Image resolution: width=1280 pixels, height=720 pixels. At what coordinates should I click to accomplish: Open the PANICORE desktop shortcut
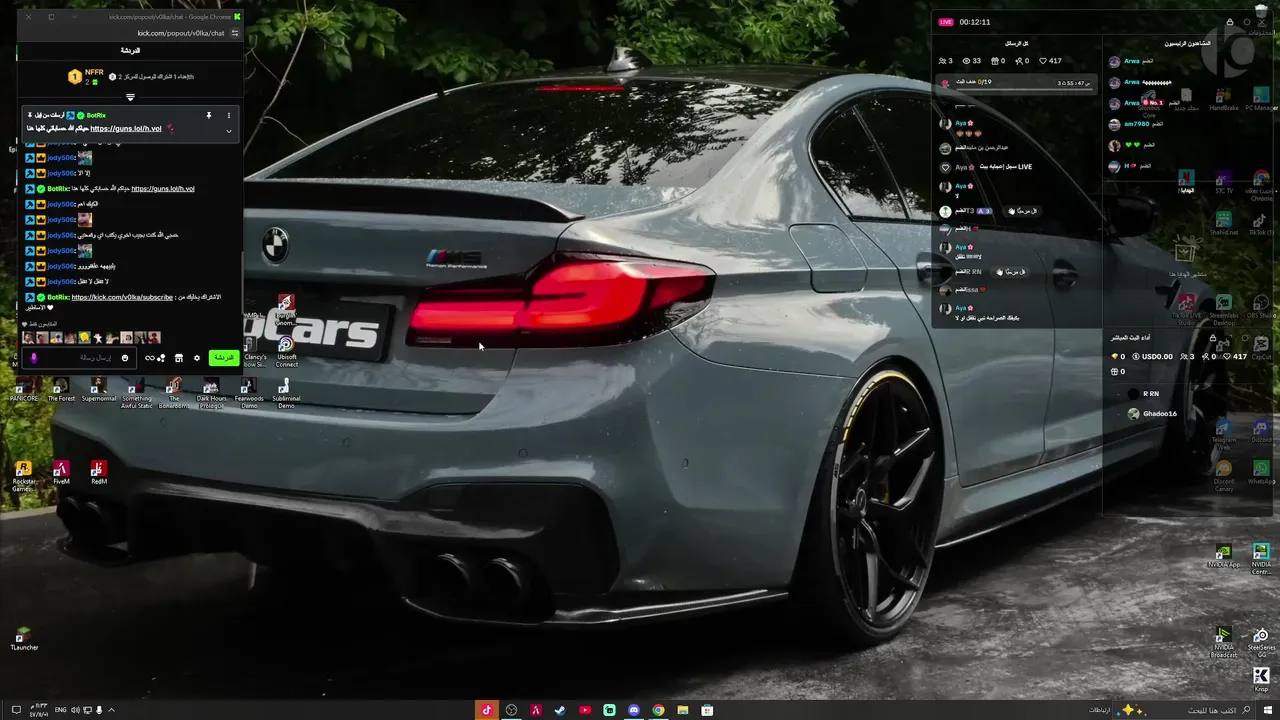click(x=24, y=391)
